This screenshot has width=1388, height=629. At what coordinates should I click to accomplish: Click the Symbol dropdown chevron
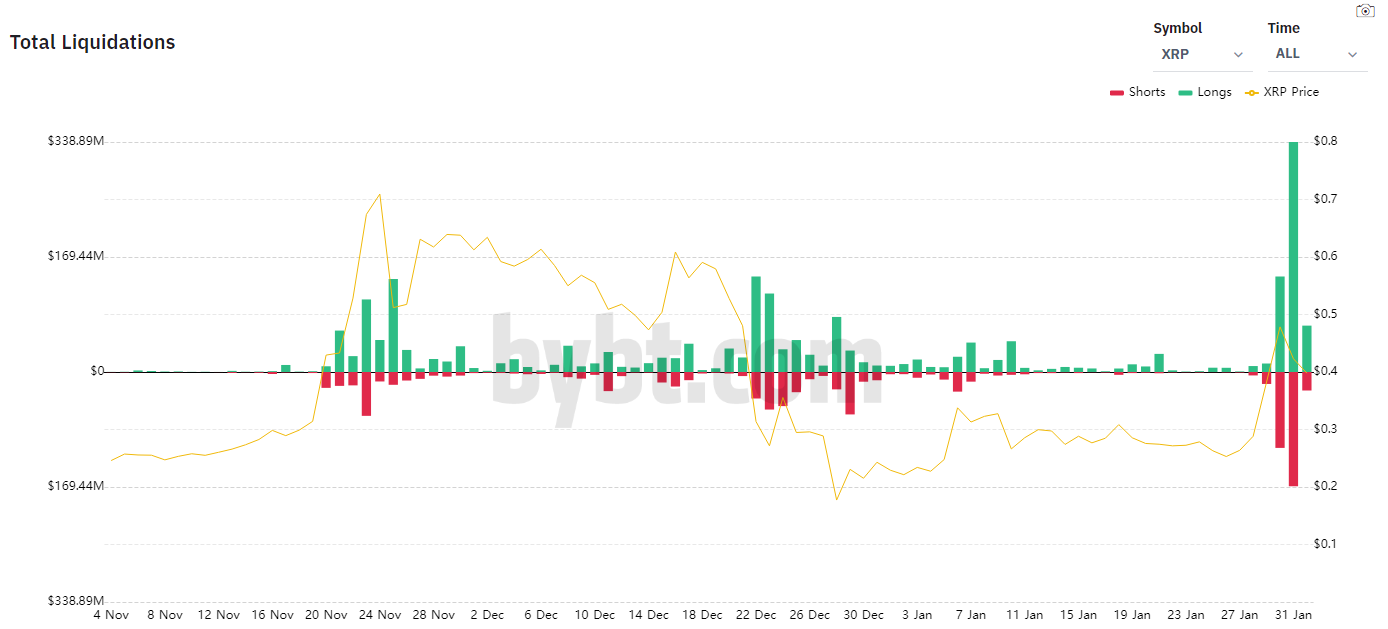1238,55
